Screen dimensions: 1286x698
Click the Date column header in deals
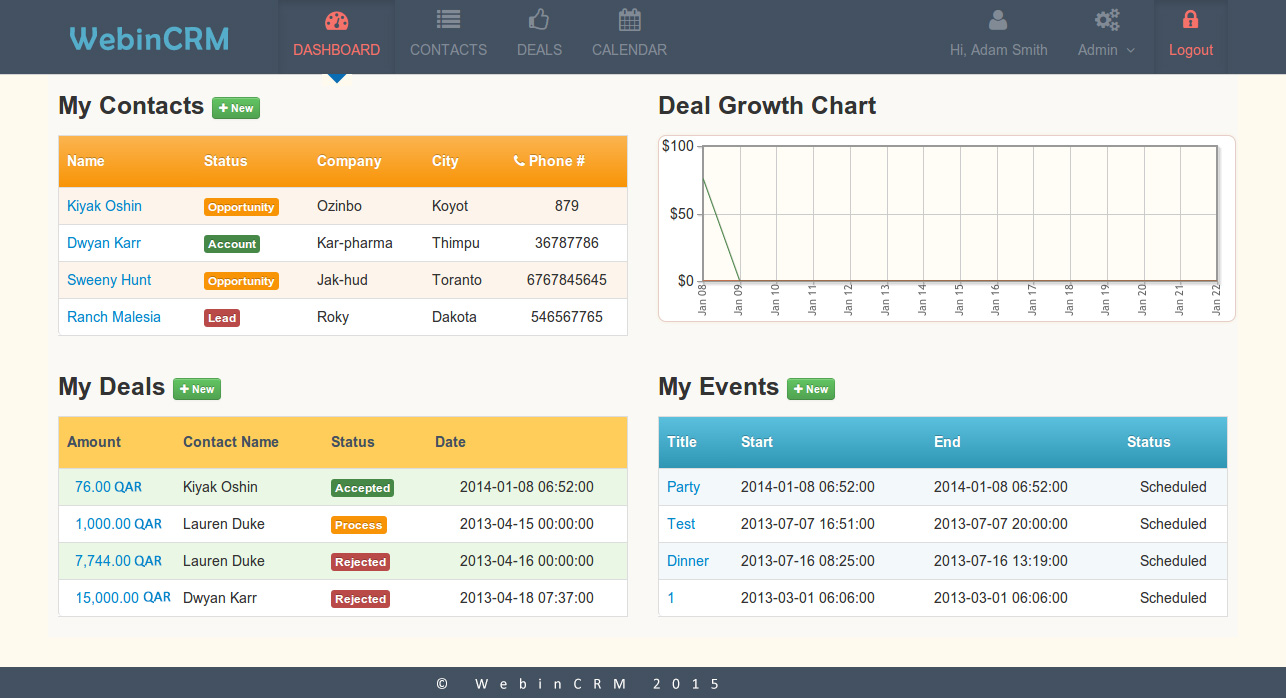pyautogui.click(x=450, y=442)
